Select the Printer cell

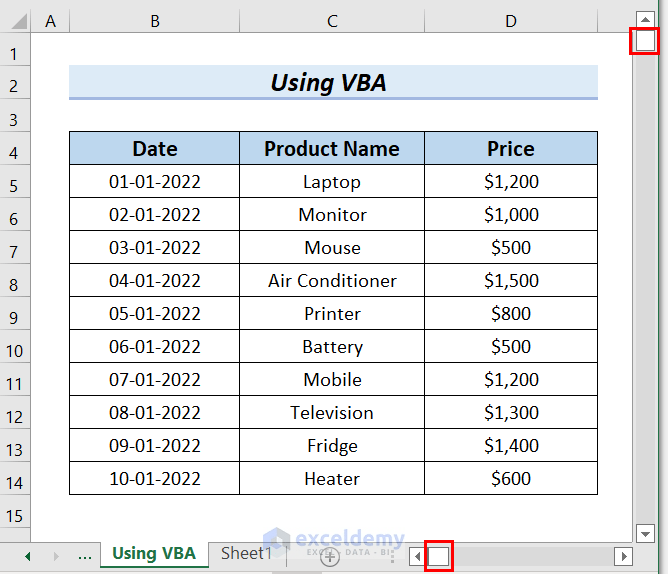pyautogui.click(x=332, y=314)
